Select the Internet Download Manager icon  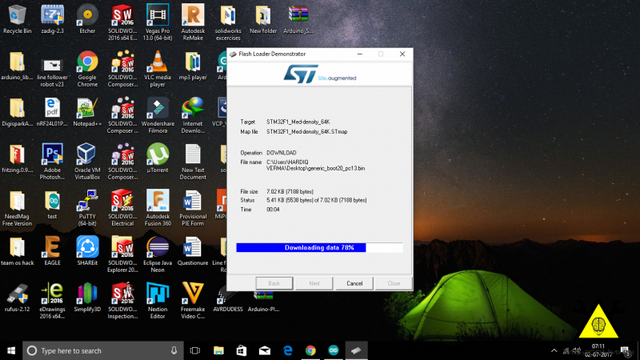[x=193, y=115]
